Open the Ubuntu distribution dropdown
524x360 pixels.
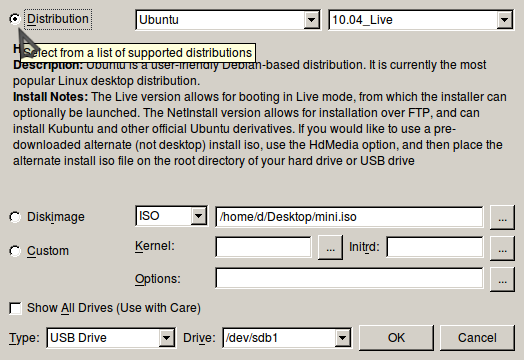pyautogui.click(x=228, y=20)
